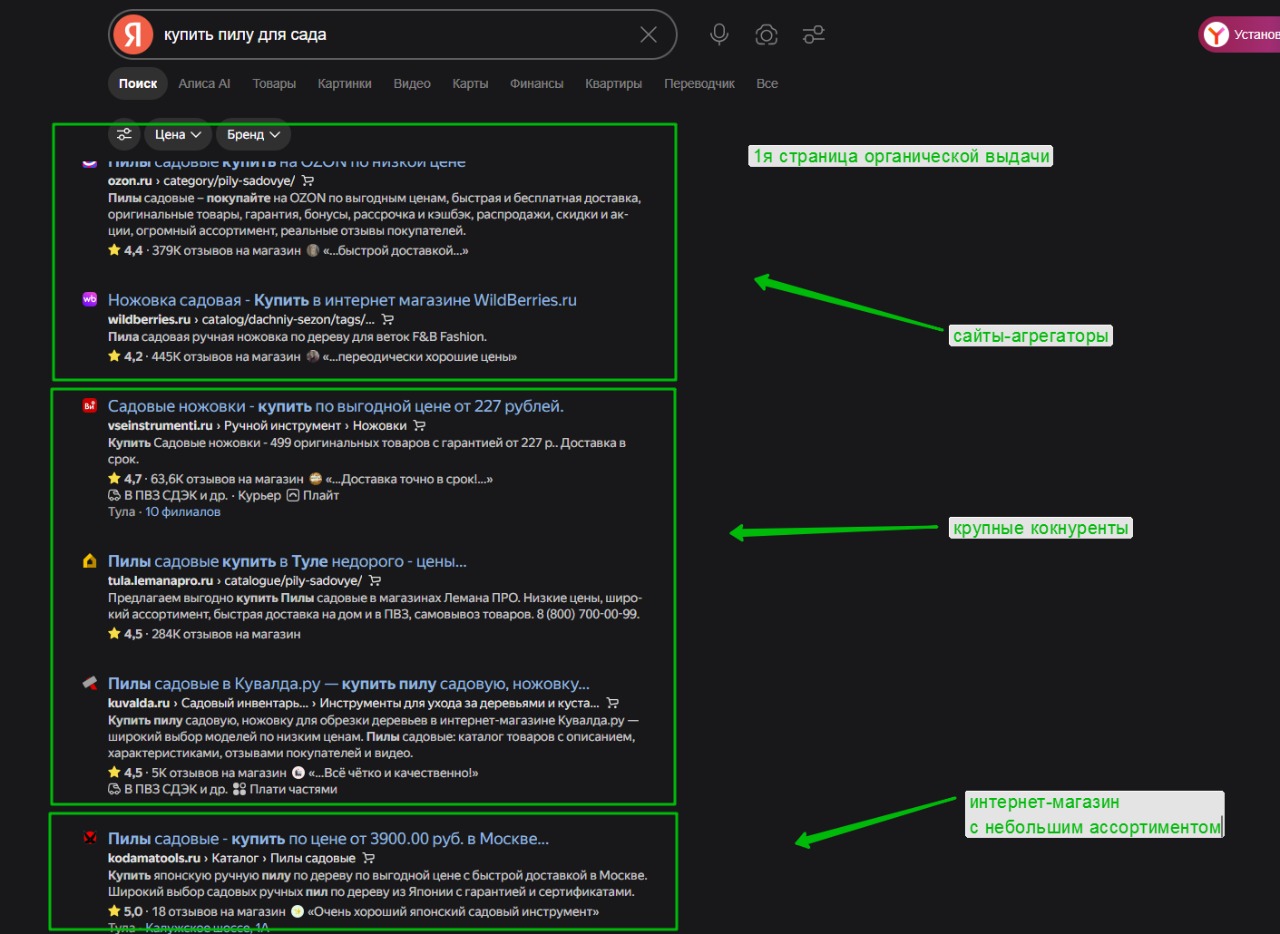Viewport: 1280px width, 934px height.
Task: Click the «...Всё чётко и качественно!» review quote
Action: pos(393,773)
